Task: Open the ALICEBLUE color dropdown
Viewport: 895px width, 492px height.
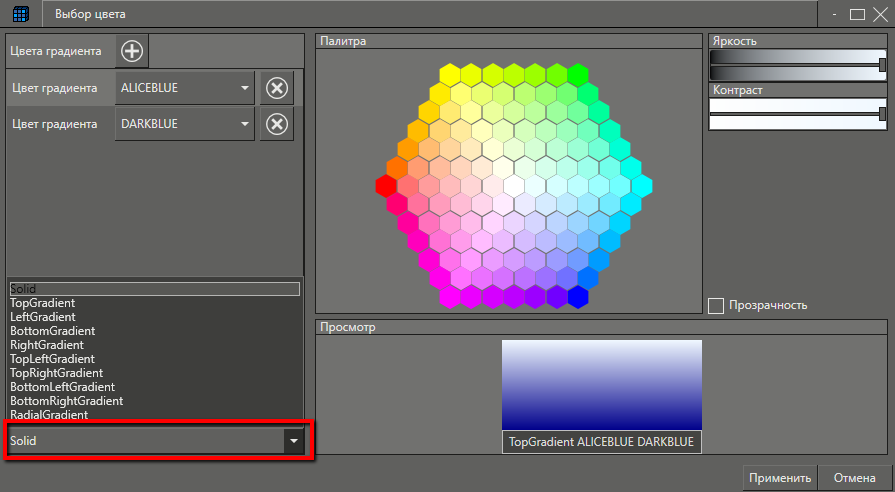Action: tap(245, 88)
